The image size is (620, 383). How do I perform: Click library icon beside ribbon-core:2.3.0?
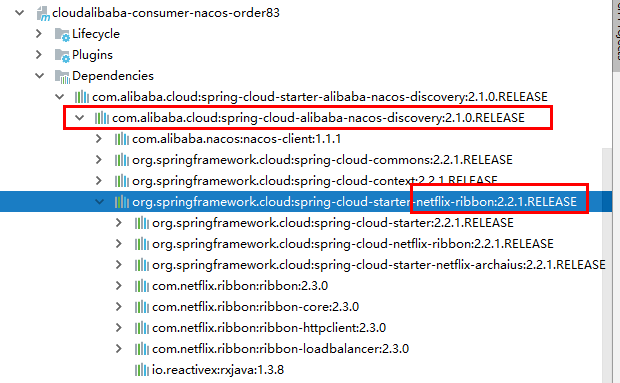point(142,307)
